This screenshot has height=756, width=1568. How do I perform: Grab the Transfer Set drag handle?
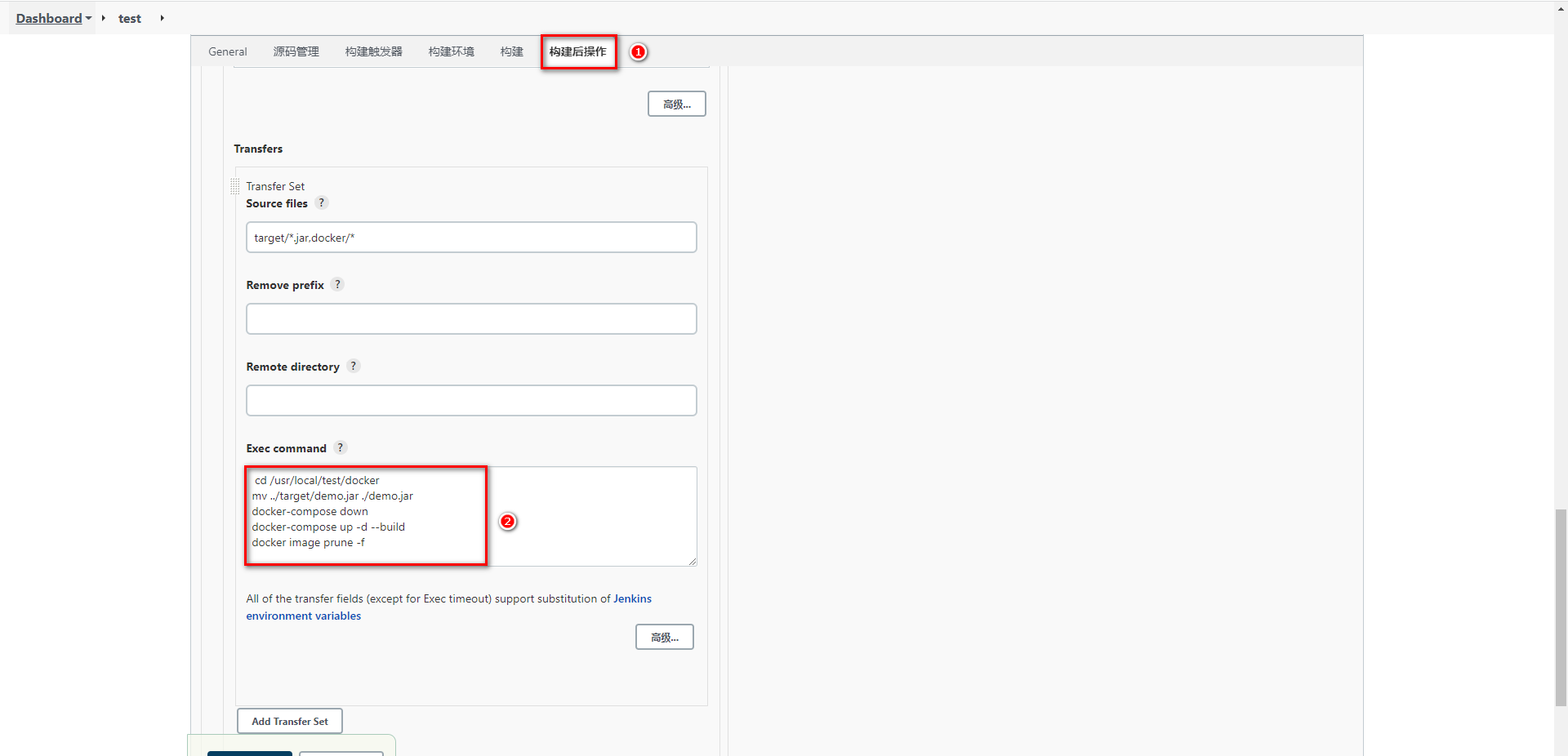(x=235, y=186)
